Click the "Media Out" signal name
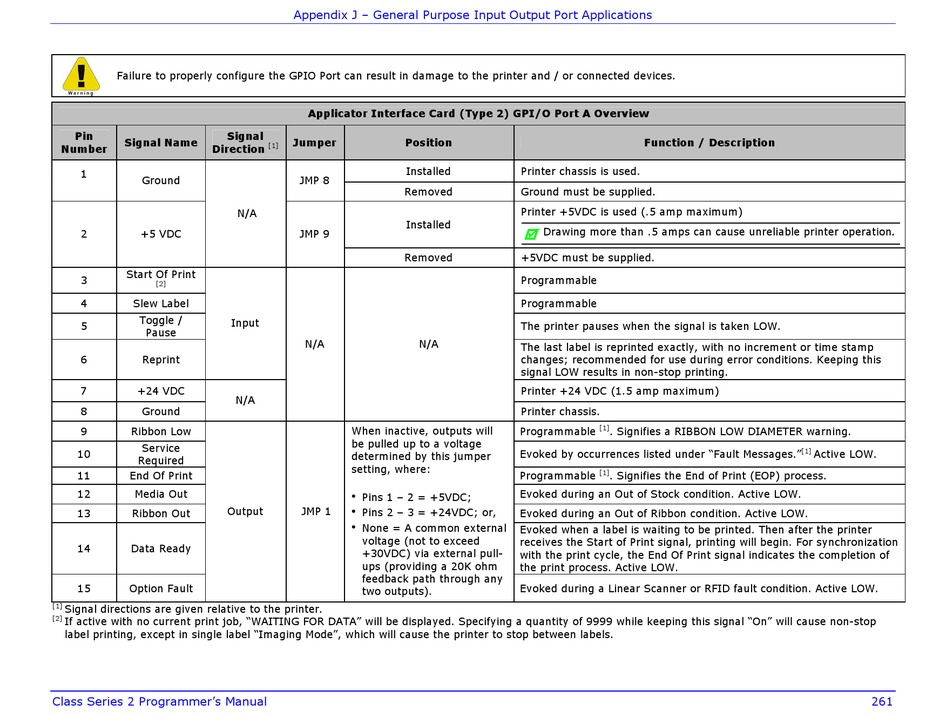The width and height of the screenshot is (950, 716). (161, 494)
